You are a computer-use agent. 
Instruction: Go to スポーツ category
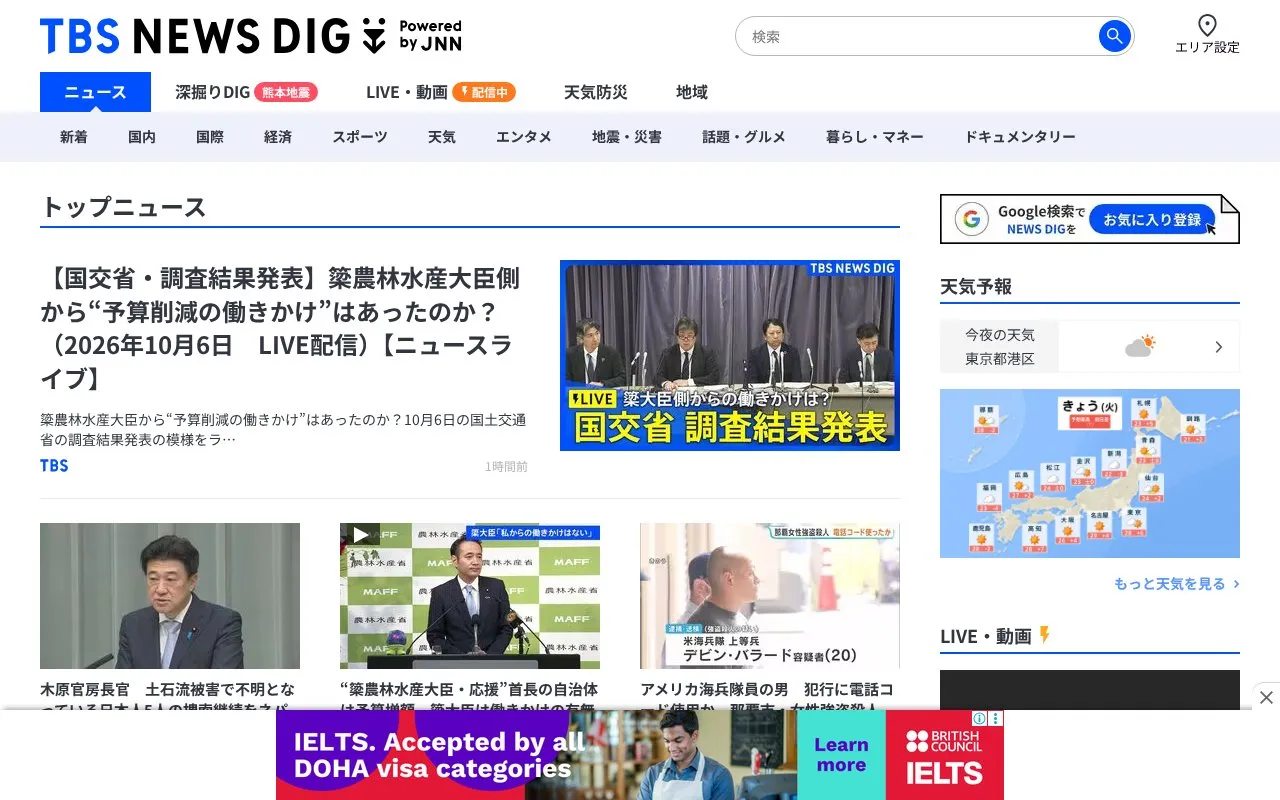coord(360,137)
